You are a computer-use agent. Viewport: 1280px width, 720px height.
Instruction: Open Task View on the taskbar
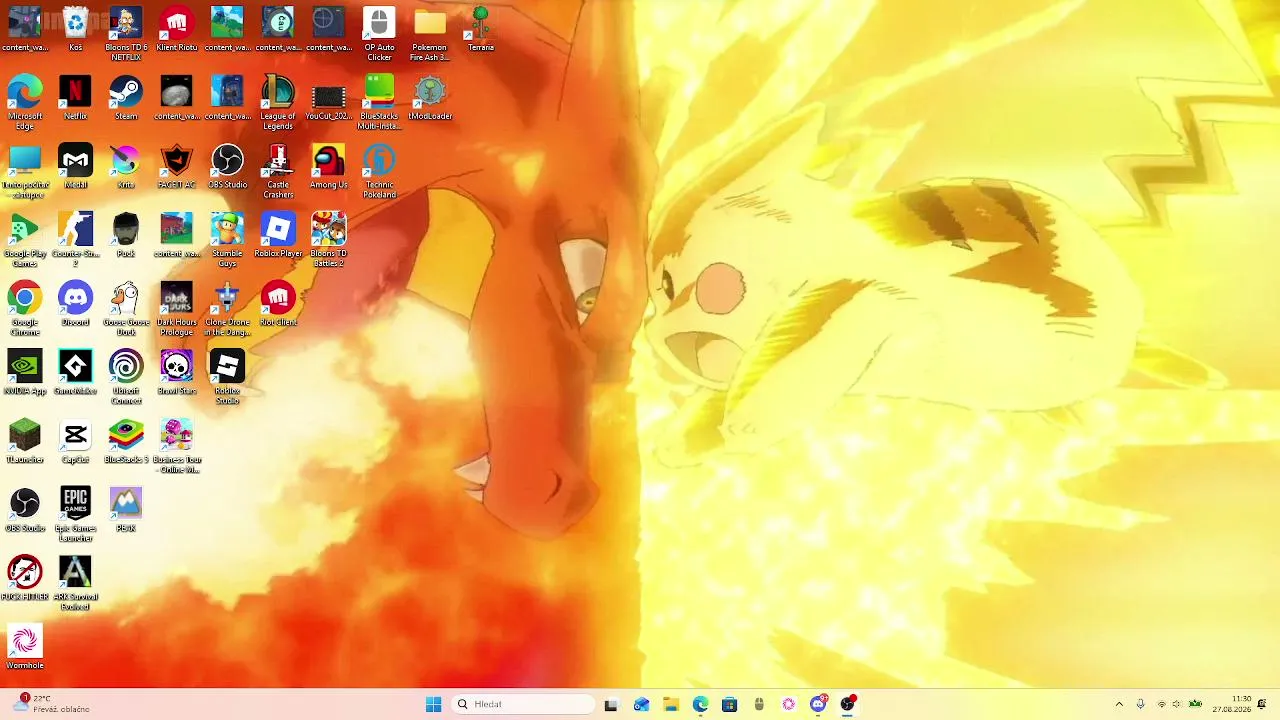(x=611, y=705)
